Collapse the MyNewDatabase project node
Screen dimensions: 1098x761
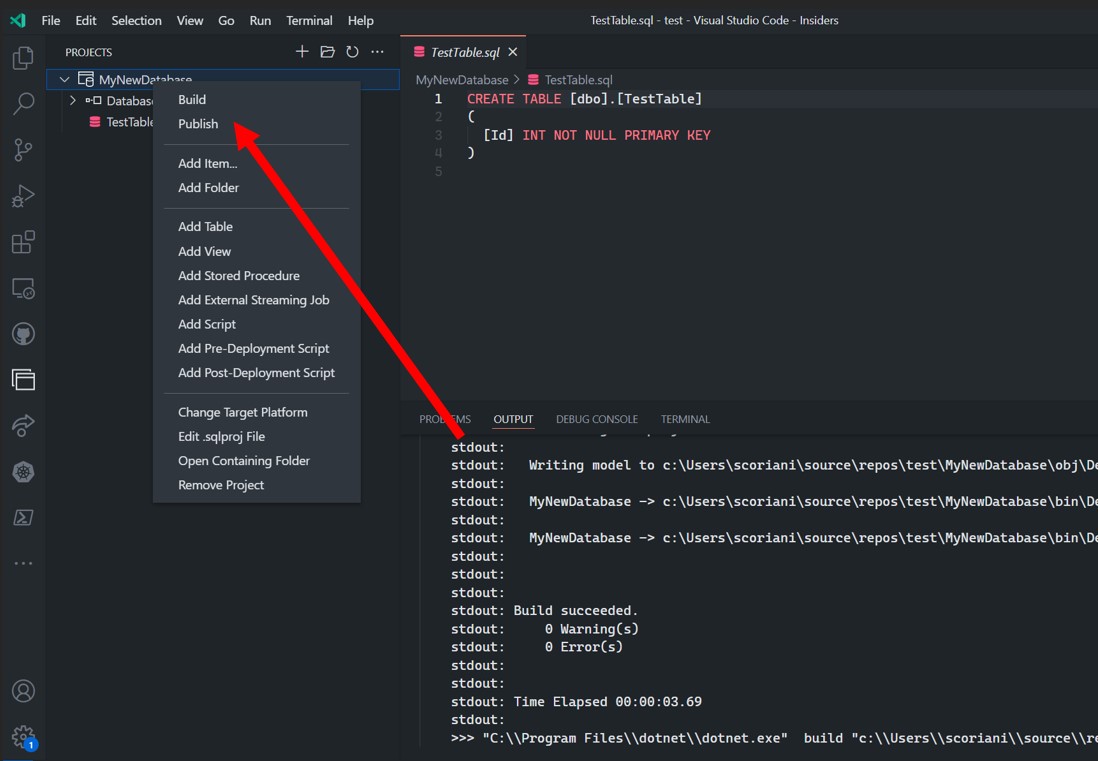65,80
